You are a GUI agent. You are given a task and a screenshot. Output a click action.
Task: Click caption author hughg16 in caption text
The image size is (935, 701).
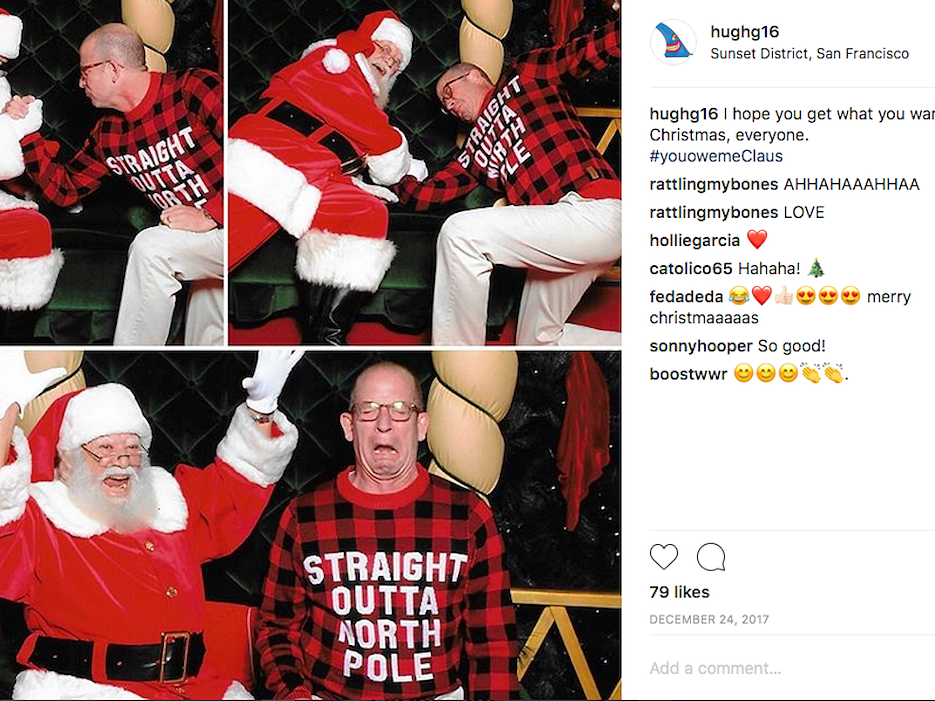point(683,114)
